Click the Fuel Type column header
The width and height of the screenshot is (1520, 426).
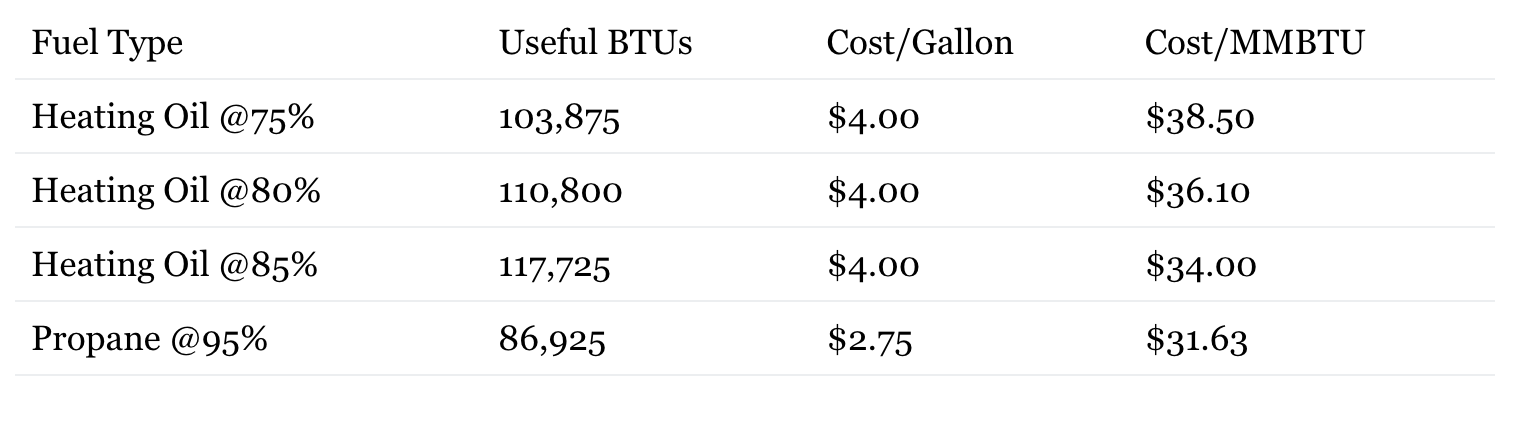tap(107, 43)
